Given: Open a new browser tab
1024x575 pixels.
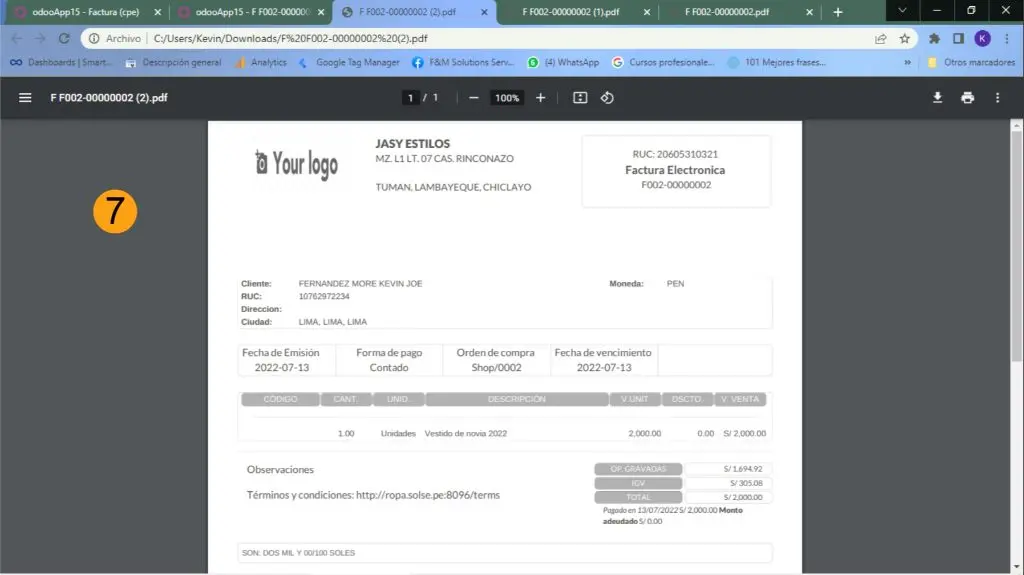Looking at the screenshot, I should click(838, 12).
